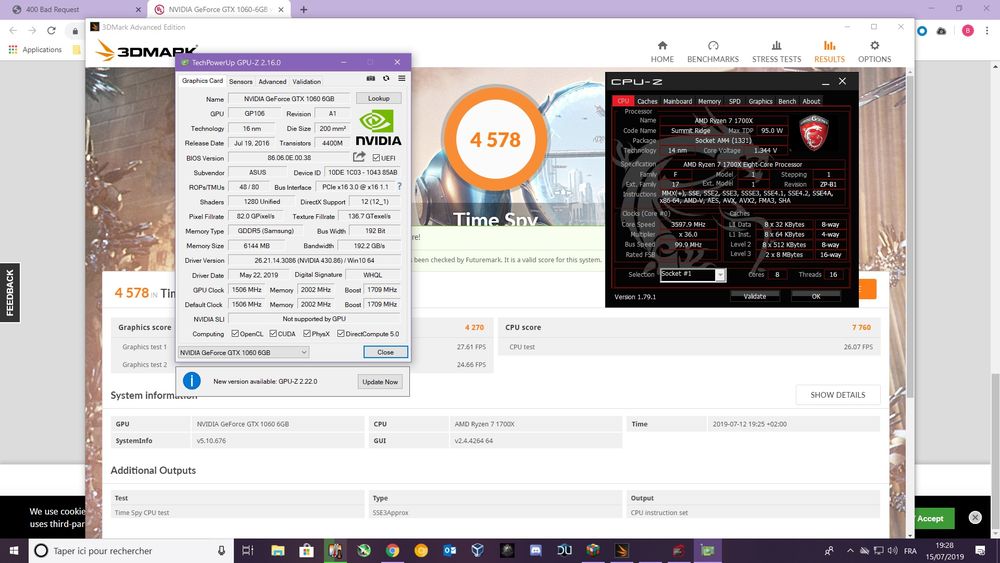This screenshot has height=563, width=1000.
Task: Toggle the CUDA checkbox
Action: click(x=273, y=333)
